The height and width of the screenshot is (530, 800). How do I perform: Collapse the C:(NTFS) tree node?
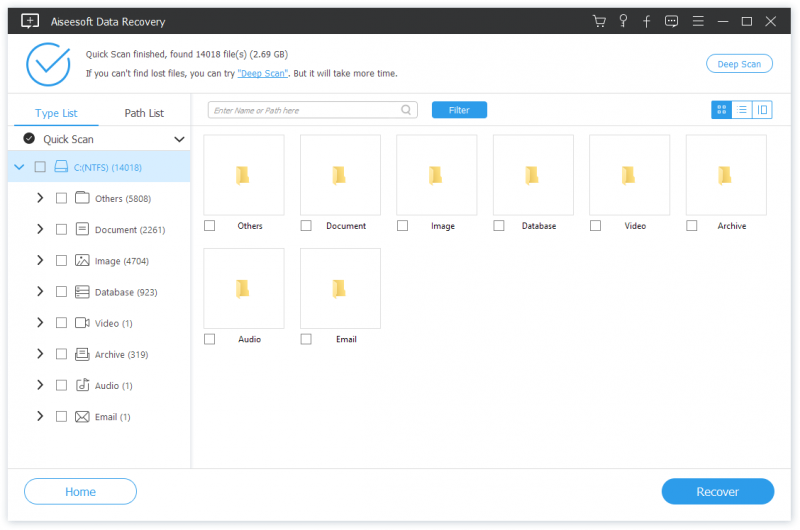tap(19, 167)
